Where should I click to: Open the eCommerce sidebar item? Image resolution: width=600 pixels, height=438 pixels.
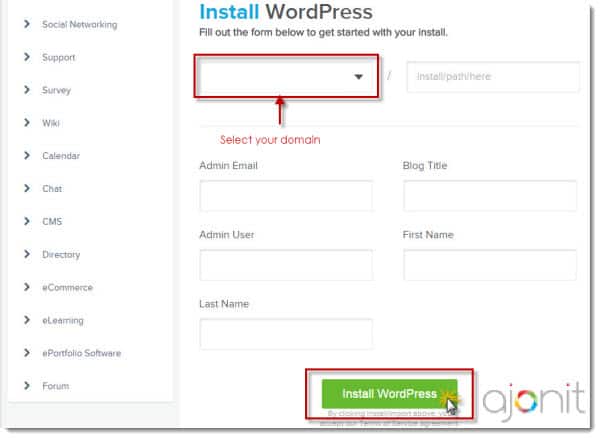(67, 288)
